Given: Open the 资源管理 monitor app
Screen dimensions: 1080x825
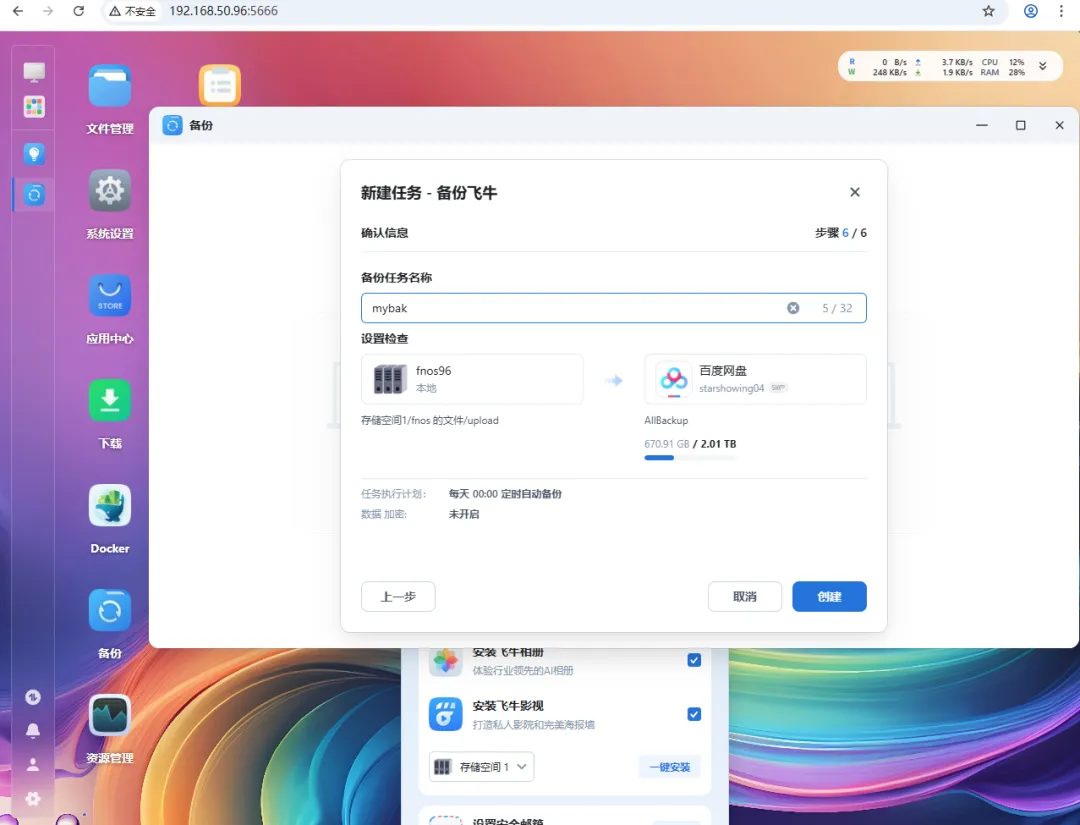Looking at the screenshot, I should [110, 715].
